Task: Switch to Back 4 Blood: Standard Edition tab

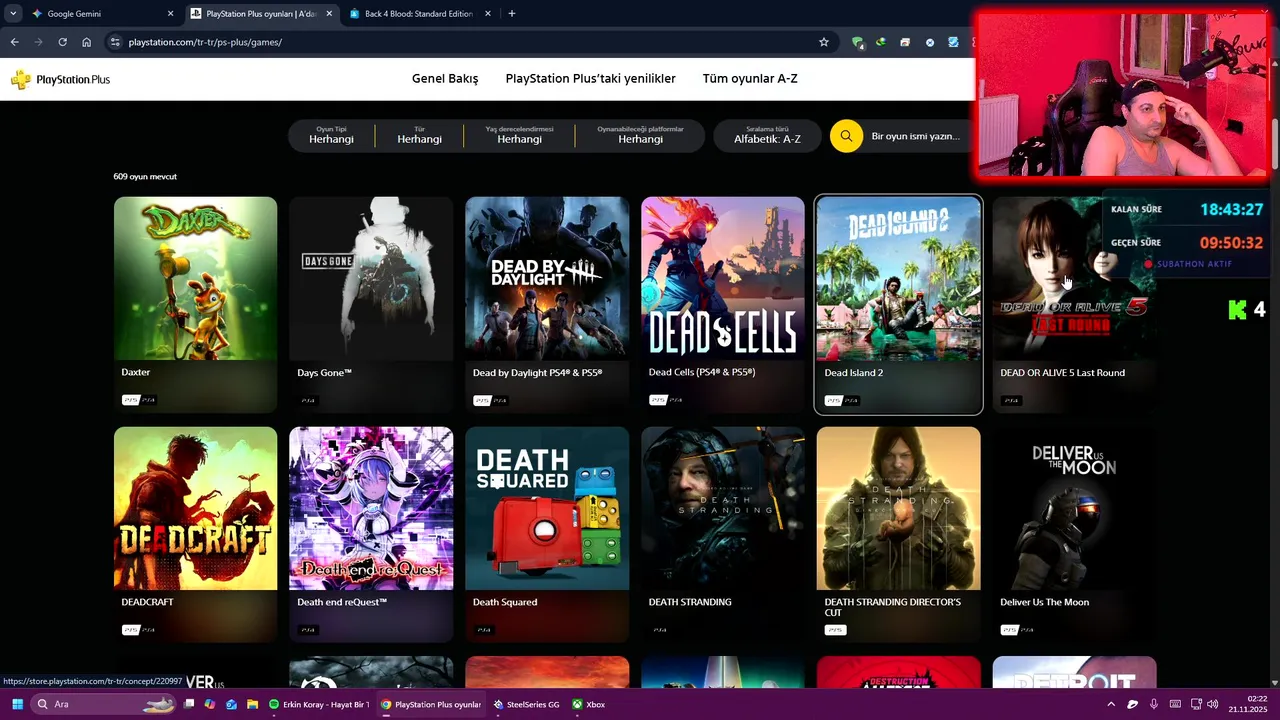Action: pos(418,14)
